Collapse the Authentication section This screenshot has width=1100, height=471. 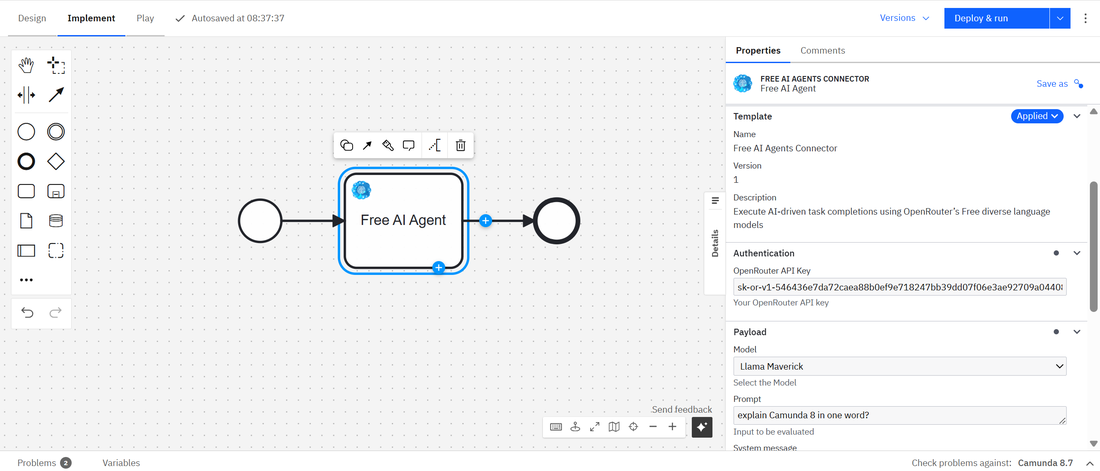1077,254
